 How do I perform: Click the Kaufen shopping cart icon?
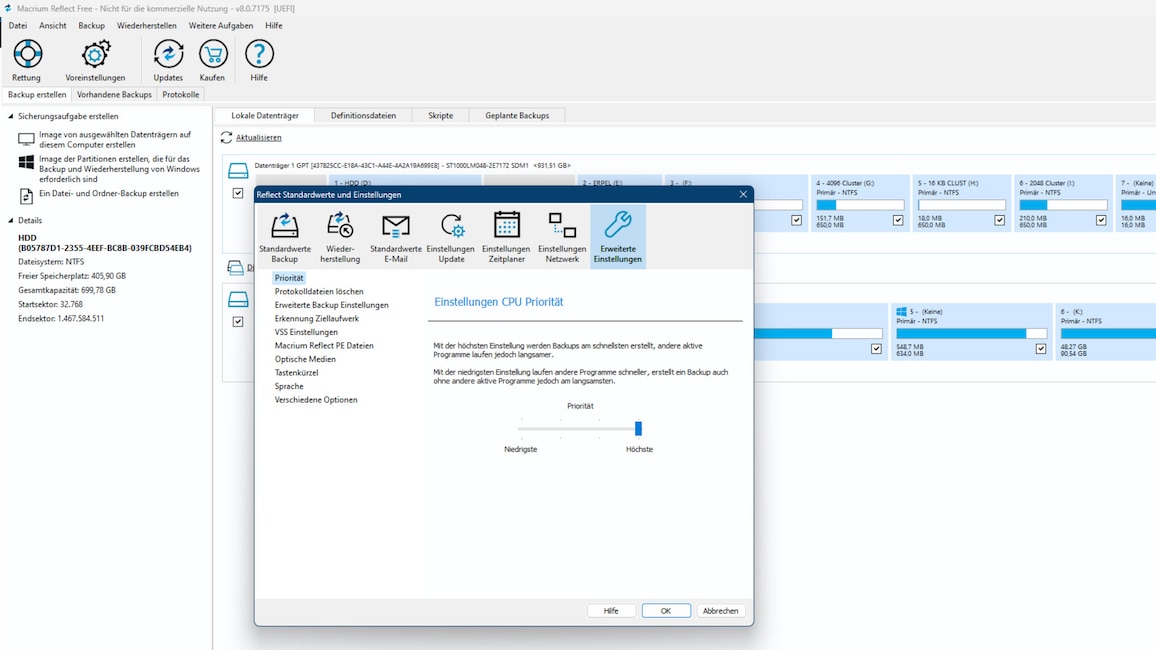point(212,55)
